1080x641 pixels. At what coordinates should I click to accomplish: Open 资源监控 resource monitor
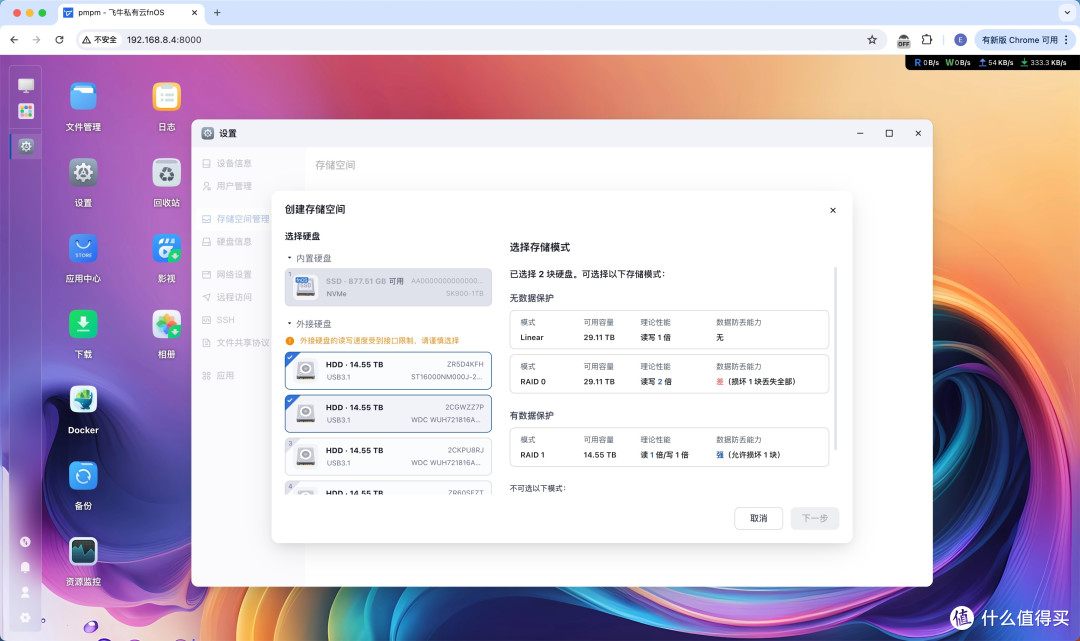coord(83,551)
